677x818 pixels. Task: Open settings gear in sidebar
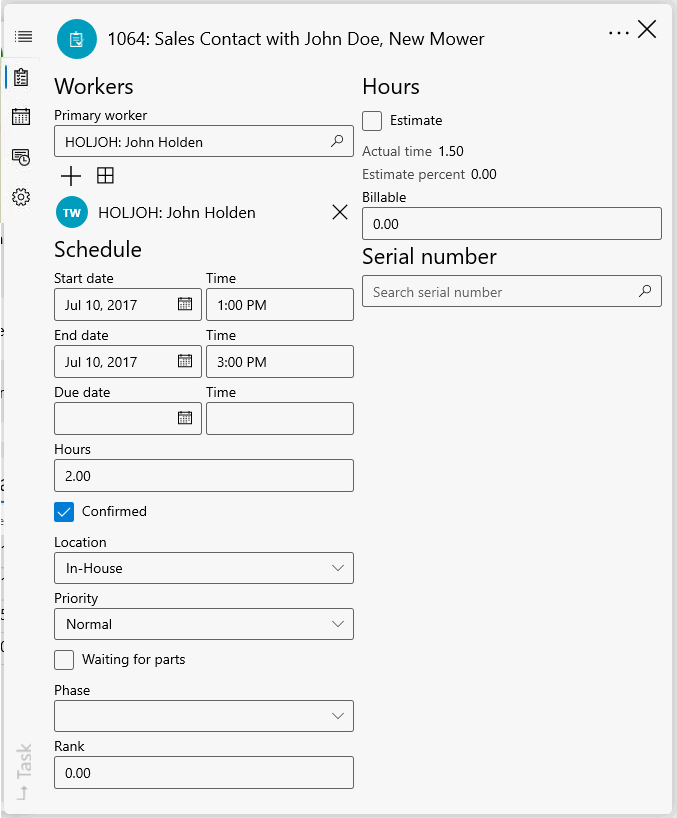[21, 197]
